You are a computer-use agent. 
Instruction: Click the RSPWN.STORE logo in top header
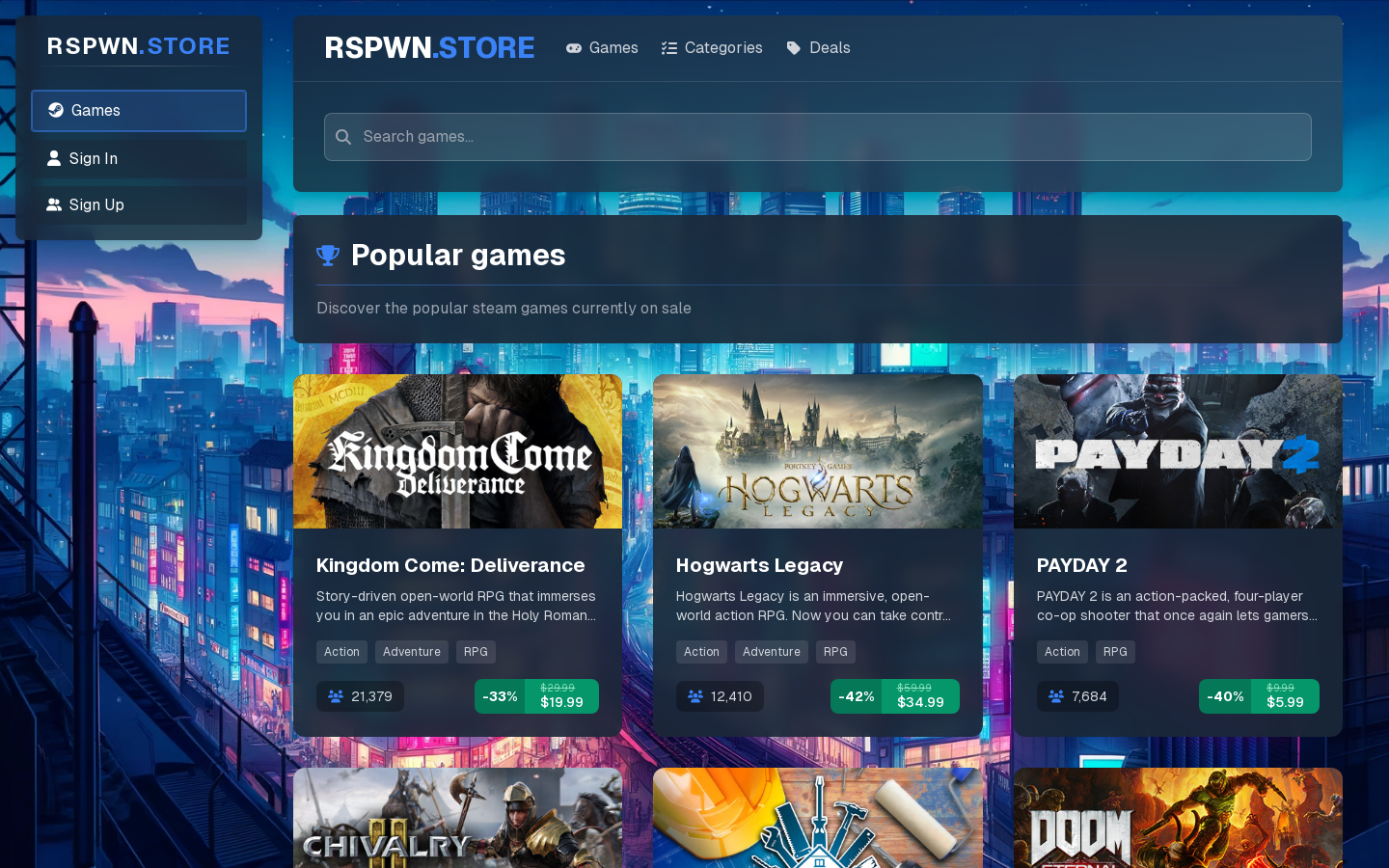429,48
